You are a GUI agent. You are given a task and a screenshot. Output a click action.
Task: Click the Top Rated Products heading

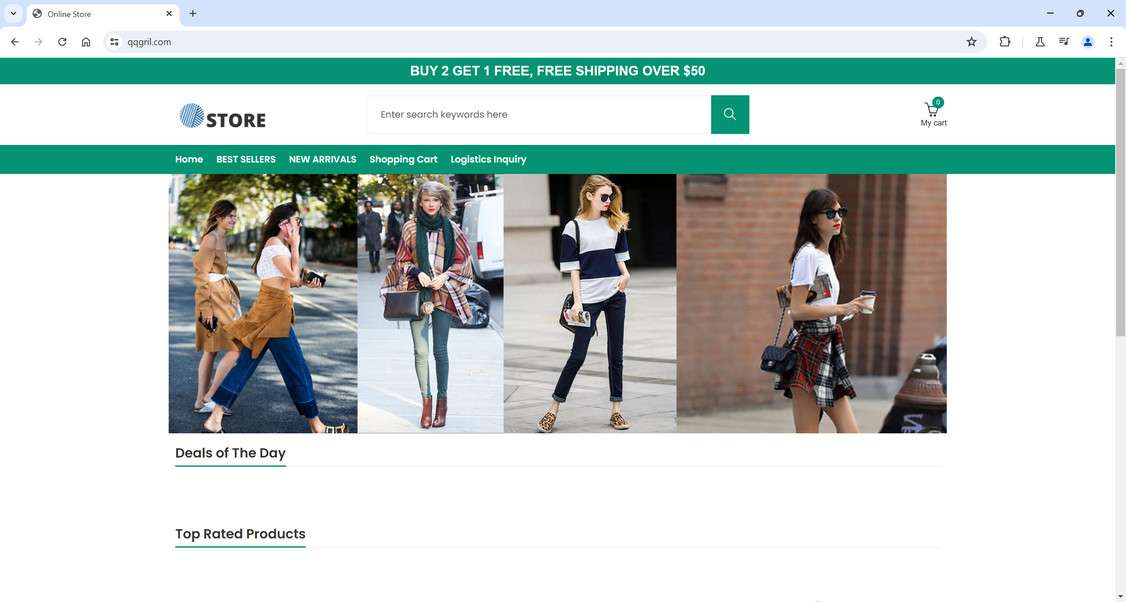pyautogui.click(x=241, y=534)
